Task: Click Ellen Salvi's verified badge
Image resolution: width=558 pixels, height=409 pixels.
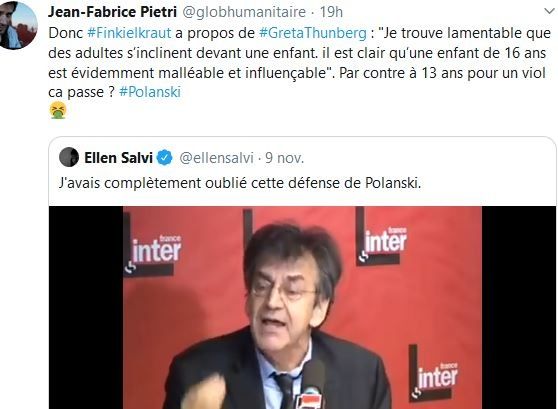Action: [165, 157]
